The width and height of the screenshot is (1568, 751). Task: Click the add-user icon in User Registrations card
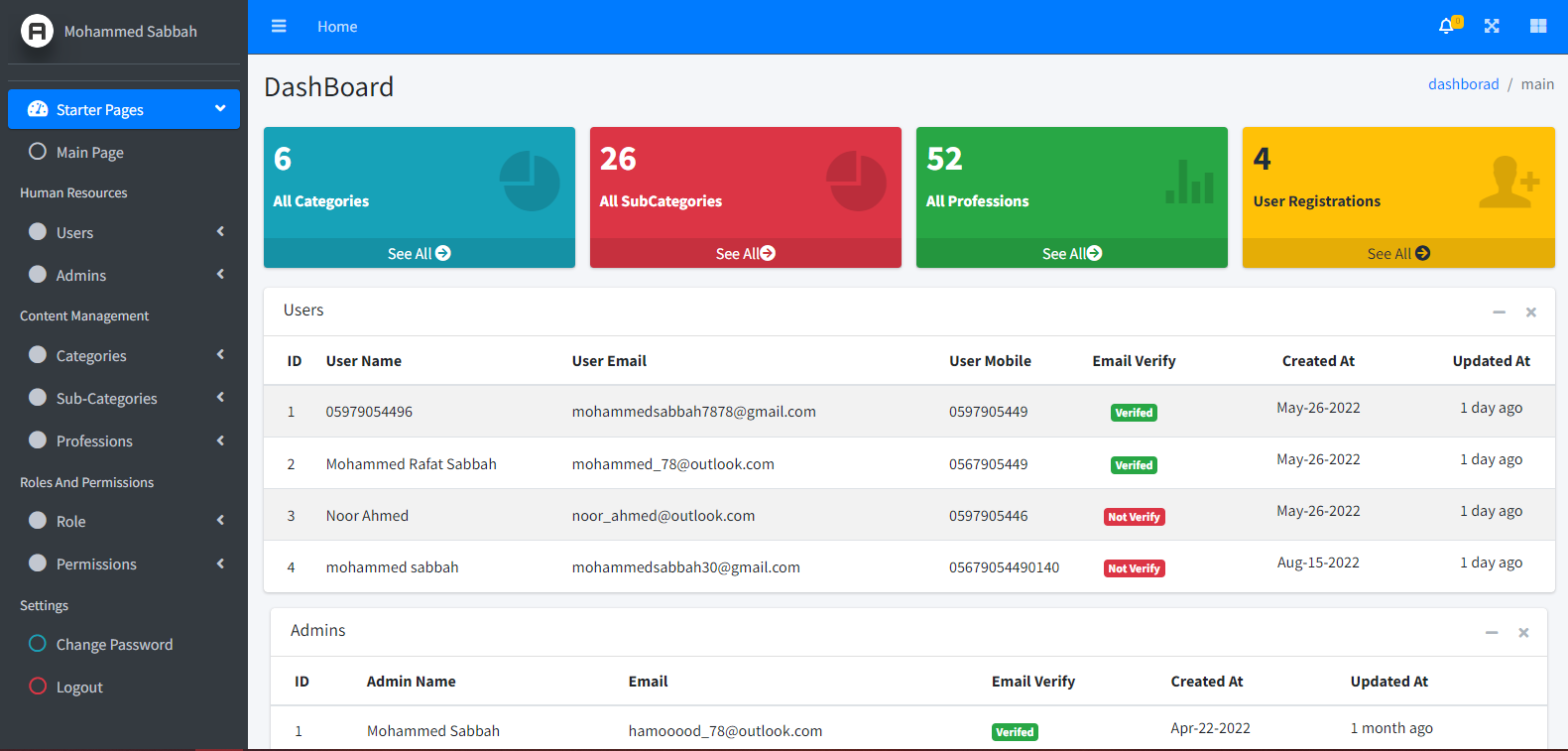pyautogui.click(x=1508, y=182)
